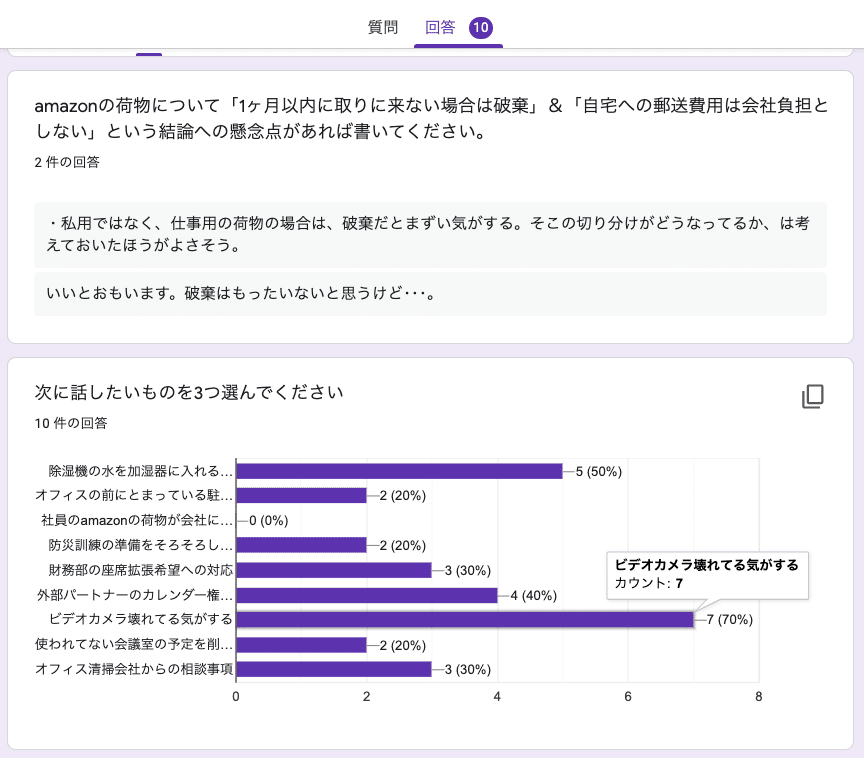Click the bar for 外部パートナーのカレンダー権限
Viewport: 864px width, 758px height.
click(365, 595)
